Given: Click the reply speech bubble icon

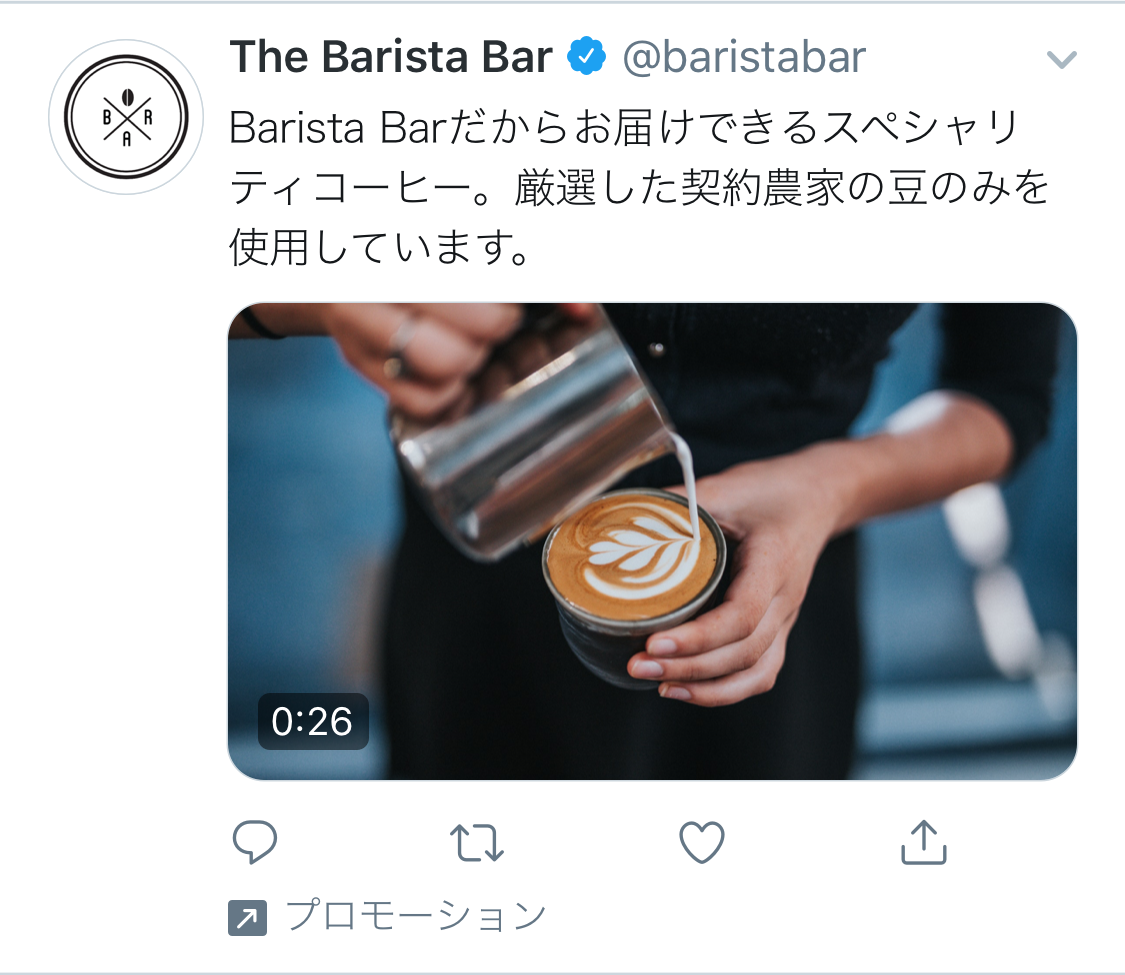Looking at the screenshot, I should (255, 841).
